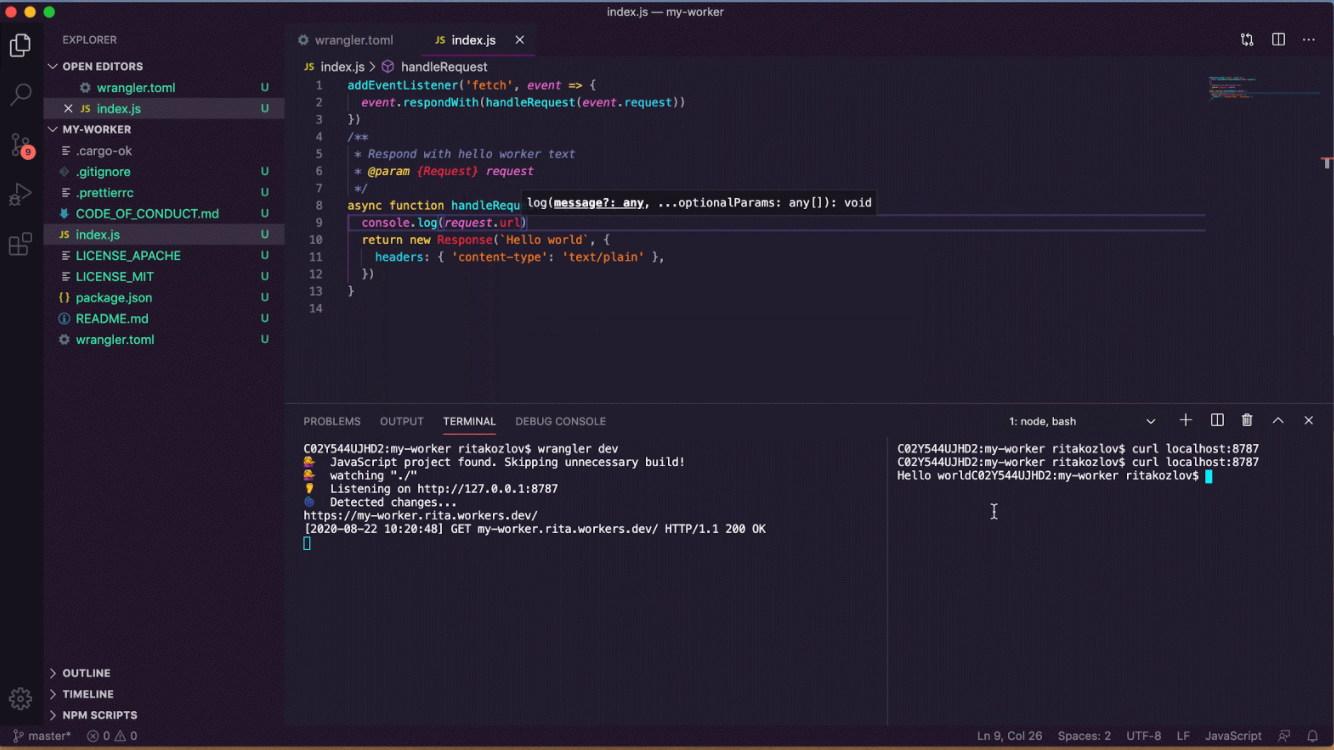Add a new terminal with plus icon
This screenshot has height=750, width=1334.
1186,421
